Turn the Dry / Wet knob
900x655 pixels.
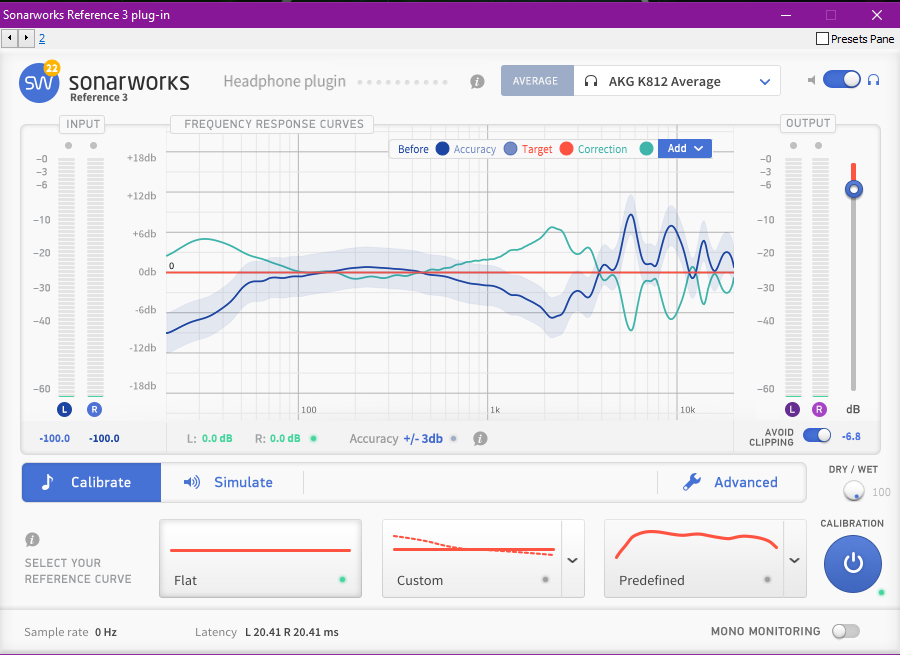tap(854, 491)
